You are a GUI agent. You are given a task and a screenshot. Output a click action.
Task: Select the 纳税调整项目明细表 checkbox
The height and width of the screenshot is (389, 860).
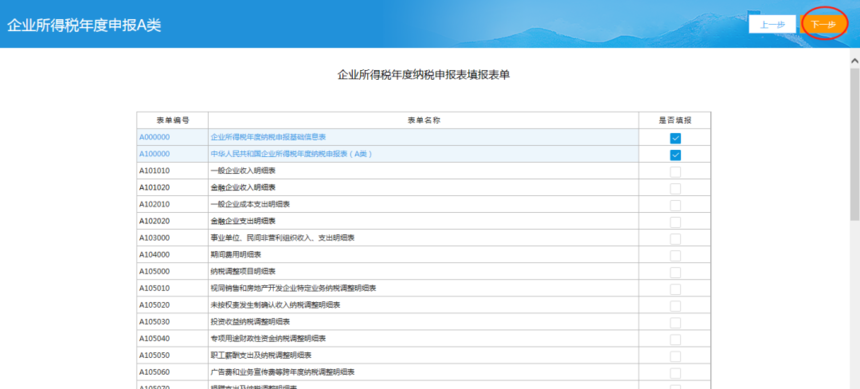(x=675, y=273)
